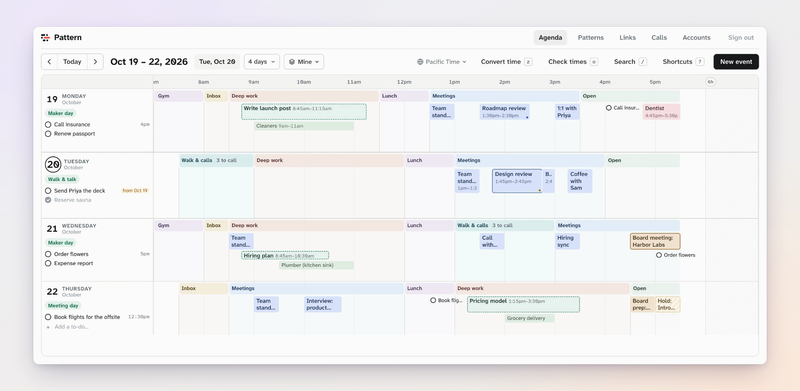Open the Links tab

(x=628, y=38)
